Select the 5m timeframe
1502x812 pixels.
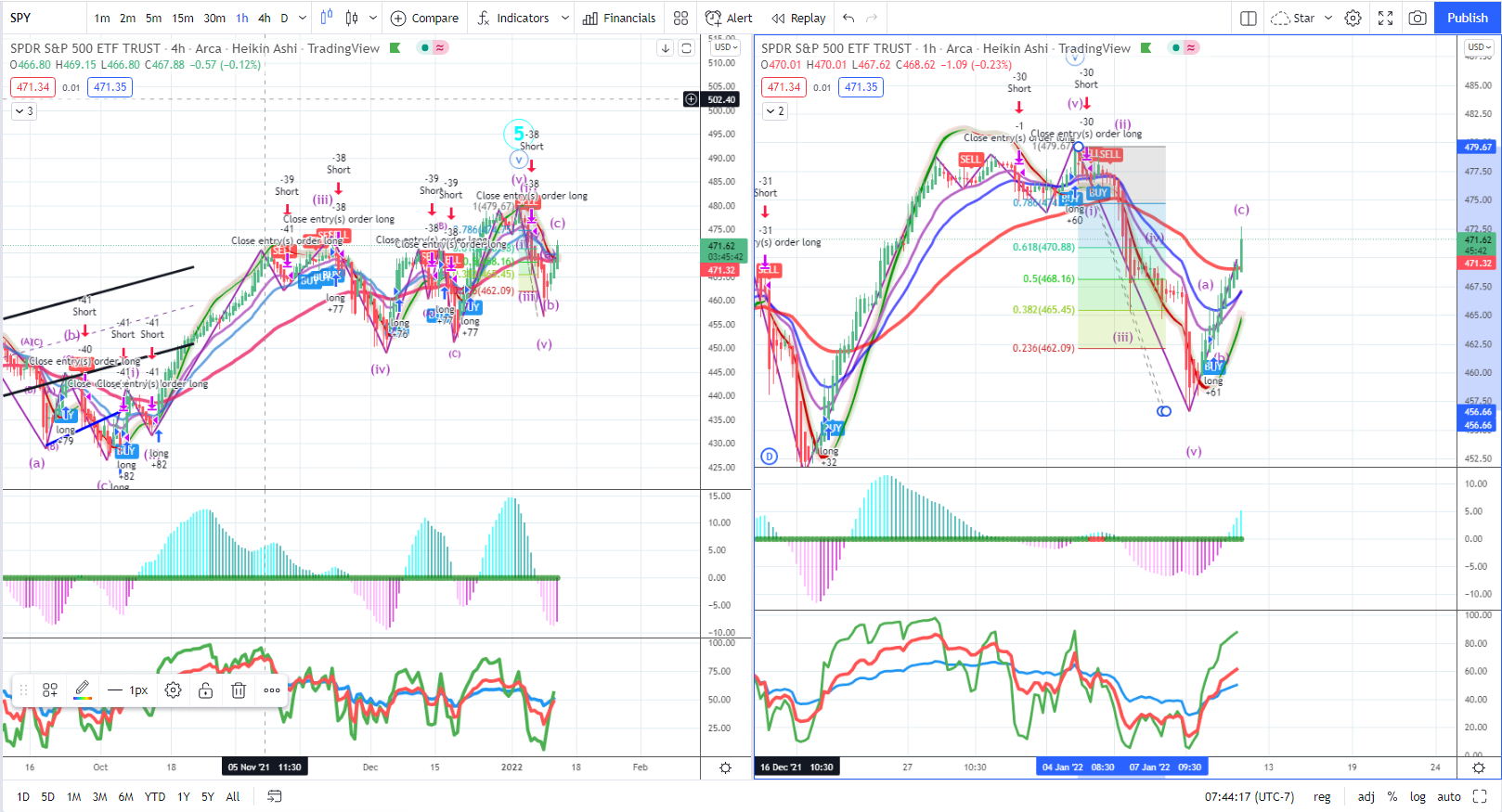click(154, 18)
